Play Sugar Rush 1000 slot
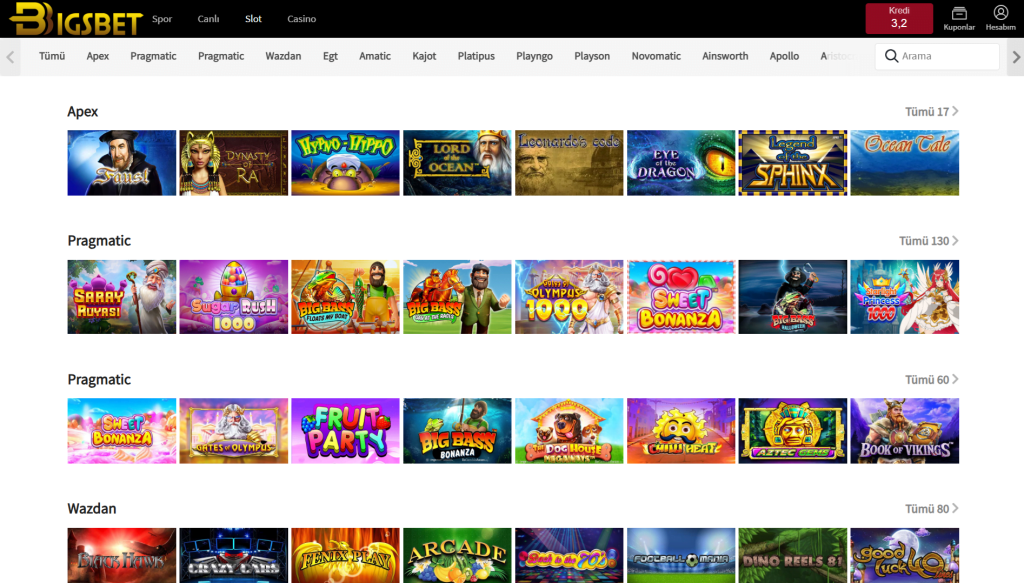Screen dimensions: 1024x583 click(233, 297)
